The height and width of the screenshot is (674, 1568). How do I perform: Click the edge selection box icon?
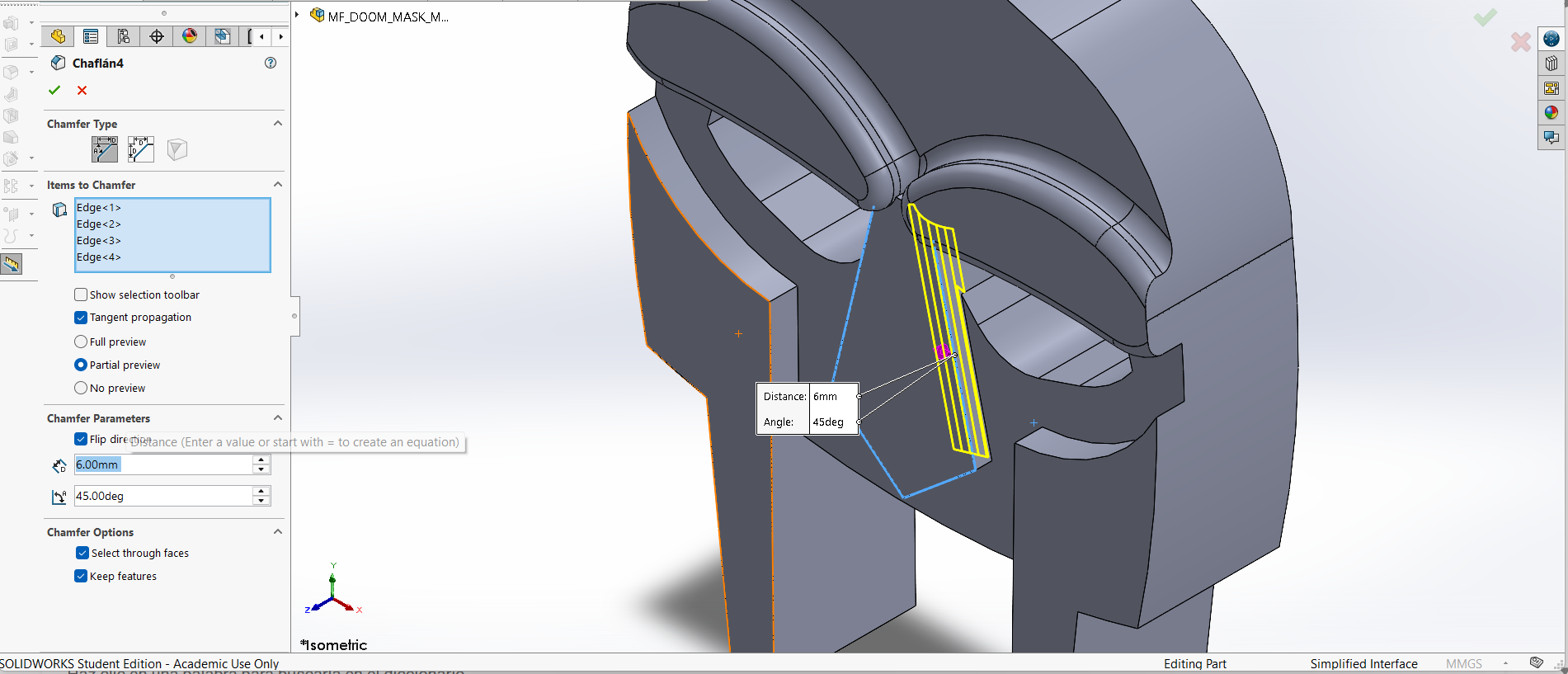59,210
